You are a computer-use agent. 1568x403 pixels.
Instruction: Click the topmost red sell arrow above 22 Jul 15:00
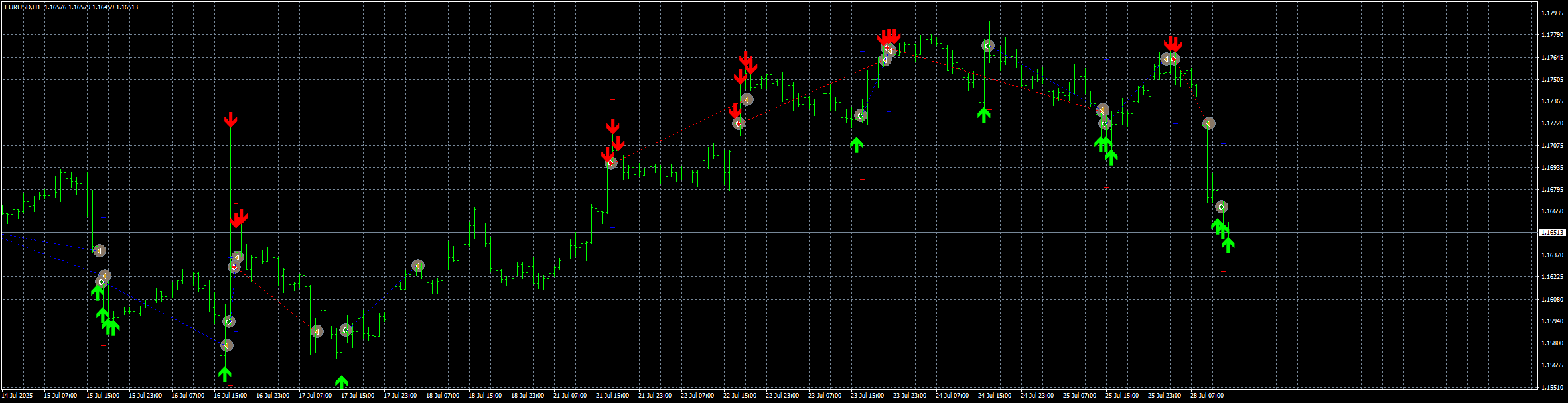tap(745, 58)
